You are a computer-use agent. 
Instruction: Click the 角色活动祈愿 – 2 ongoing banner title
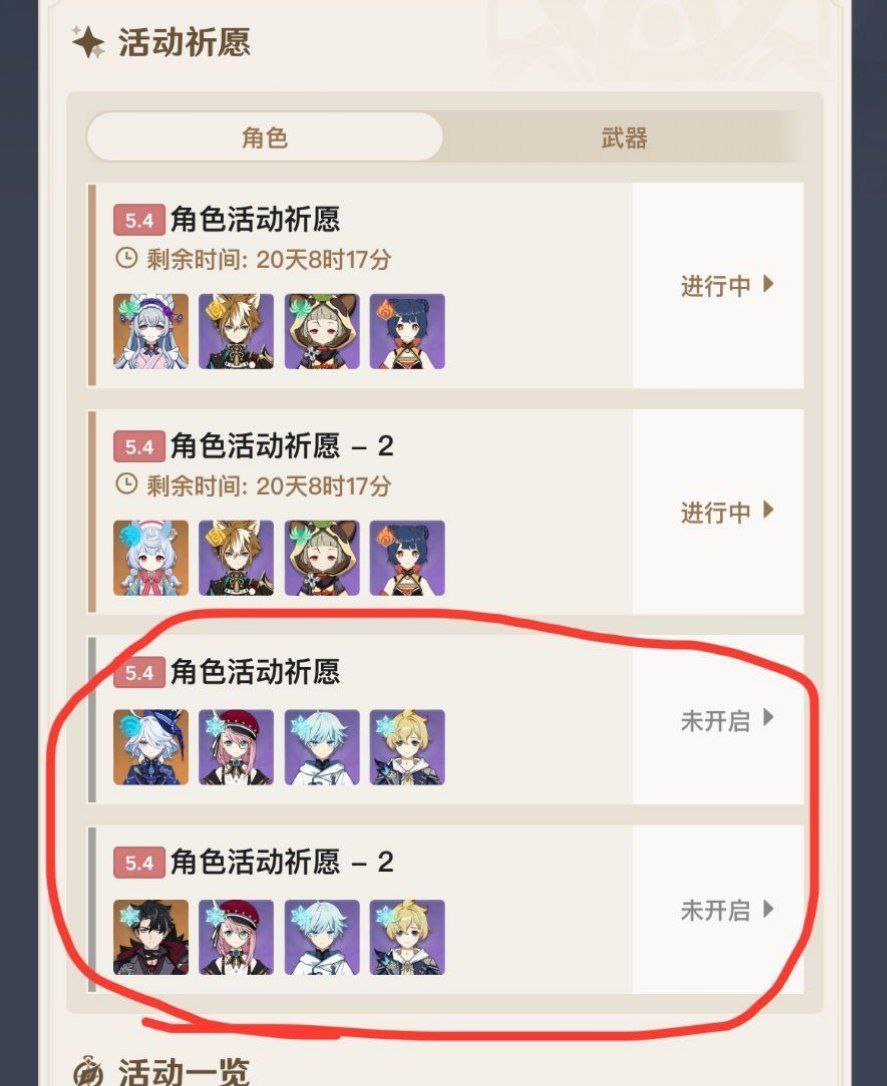pos(282,445)
